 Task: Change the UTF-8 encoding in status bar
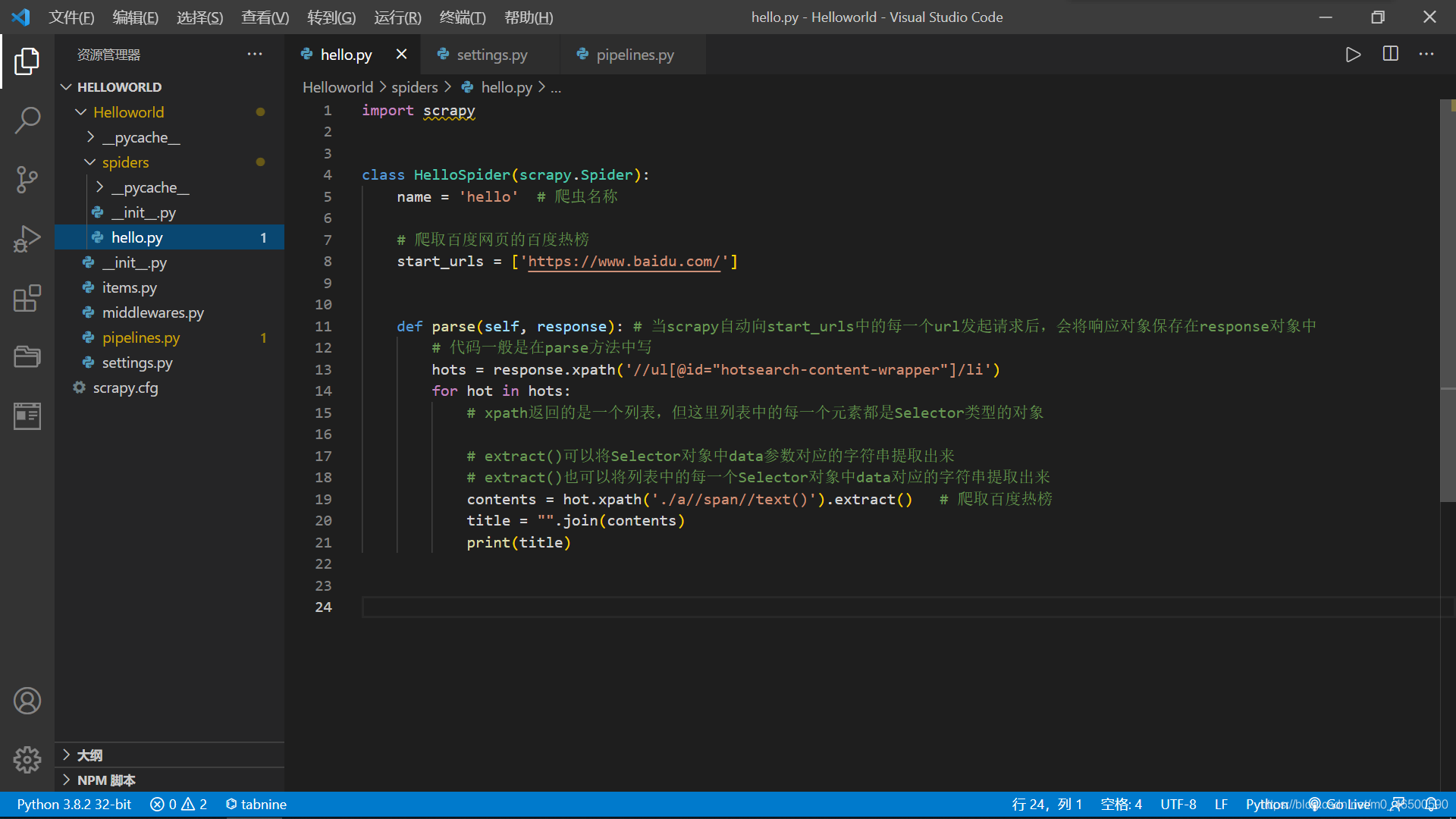coord(1178,804)
